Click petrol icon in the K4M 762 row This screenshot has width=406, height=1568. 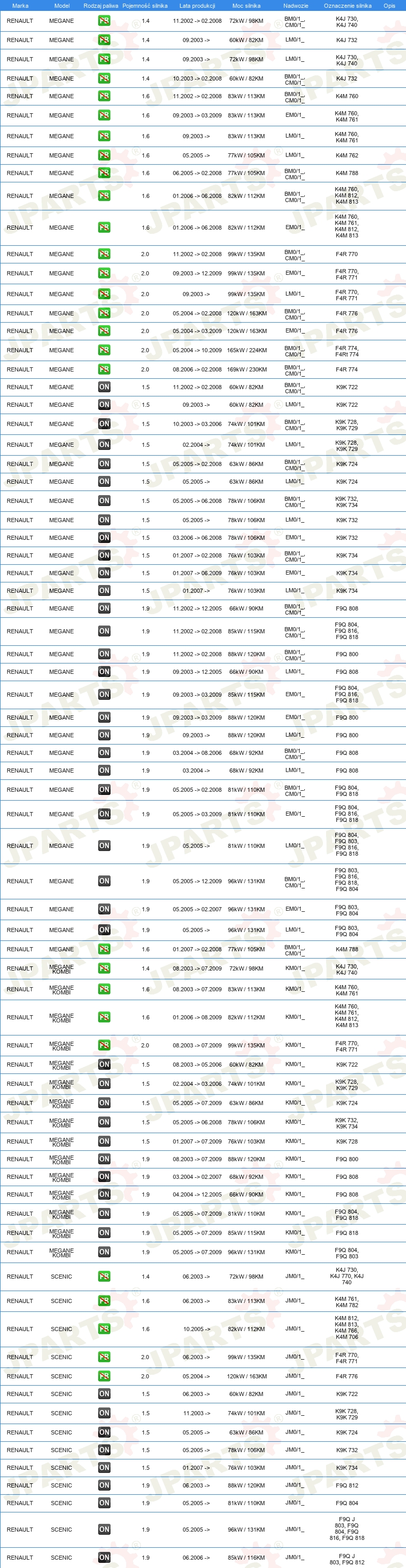[104, 155]
